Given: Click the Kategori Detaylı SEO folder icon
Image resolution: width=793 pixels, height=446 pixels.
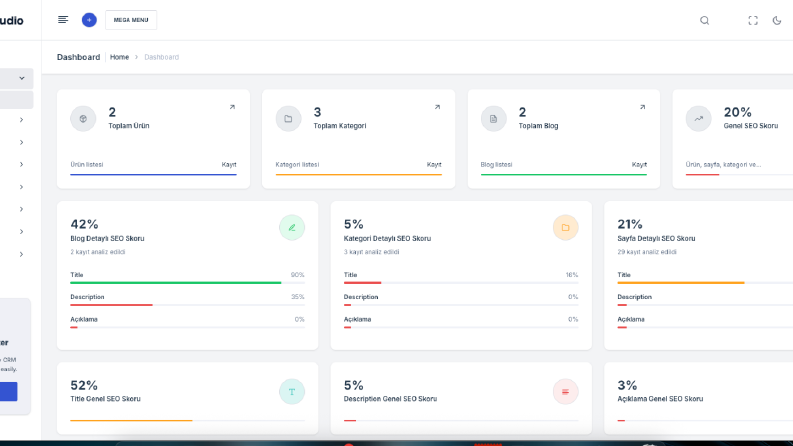Looking at the screenshot, I should 565,228.
